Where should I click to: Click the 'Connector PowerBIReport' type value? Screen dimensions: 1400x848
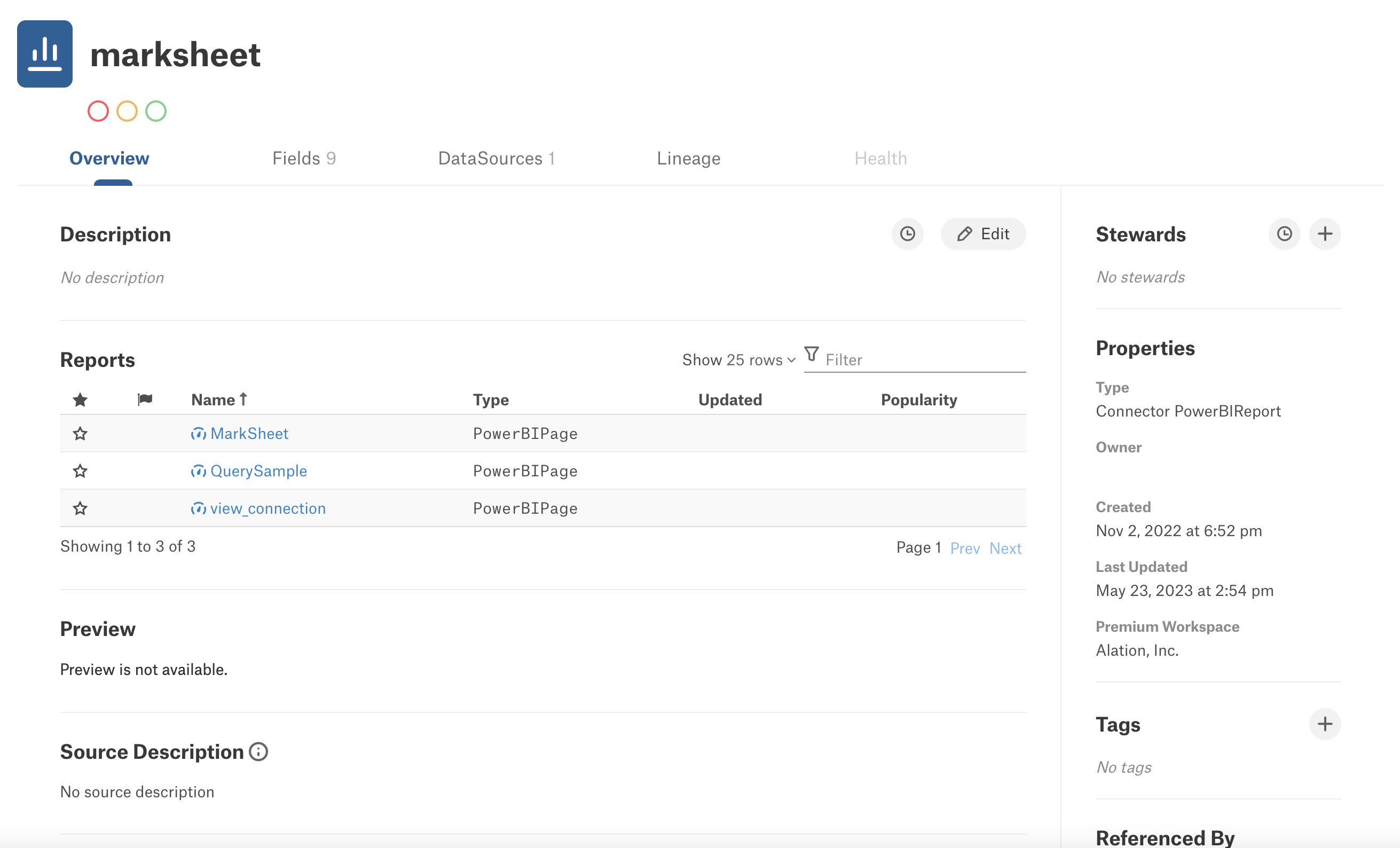tap(1188, 411)
